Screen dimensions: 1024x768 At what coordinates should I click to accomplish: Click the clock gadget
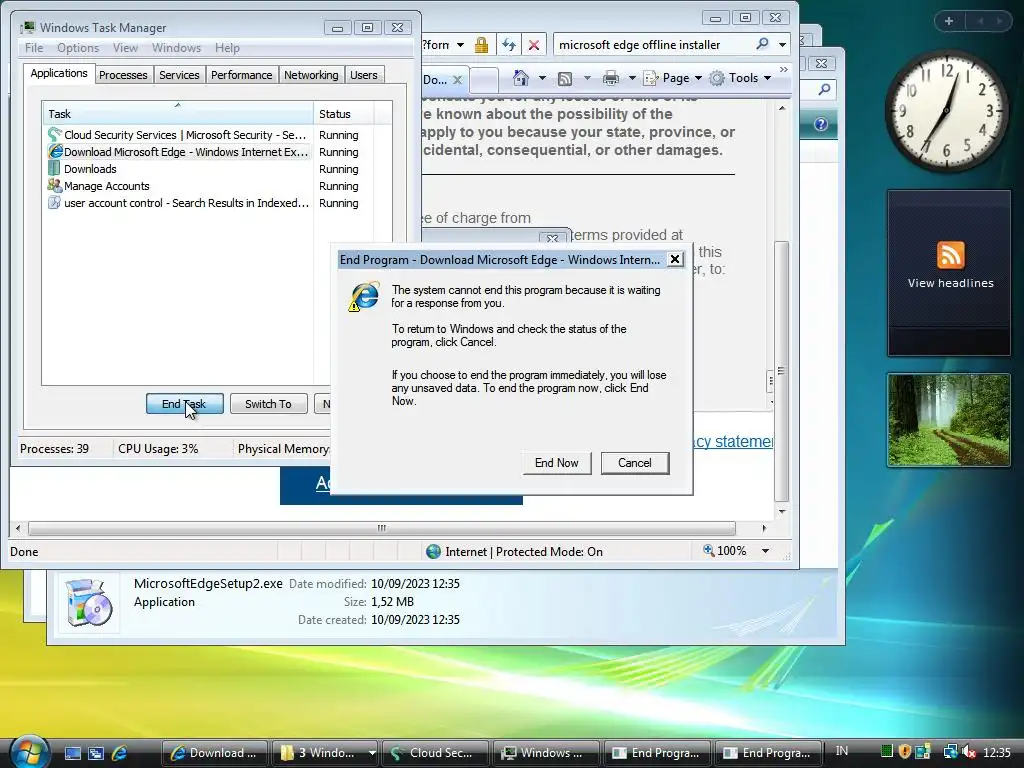(946, 112)
